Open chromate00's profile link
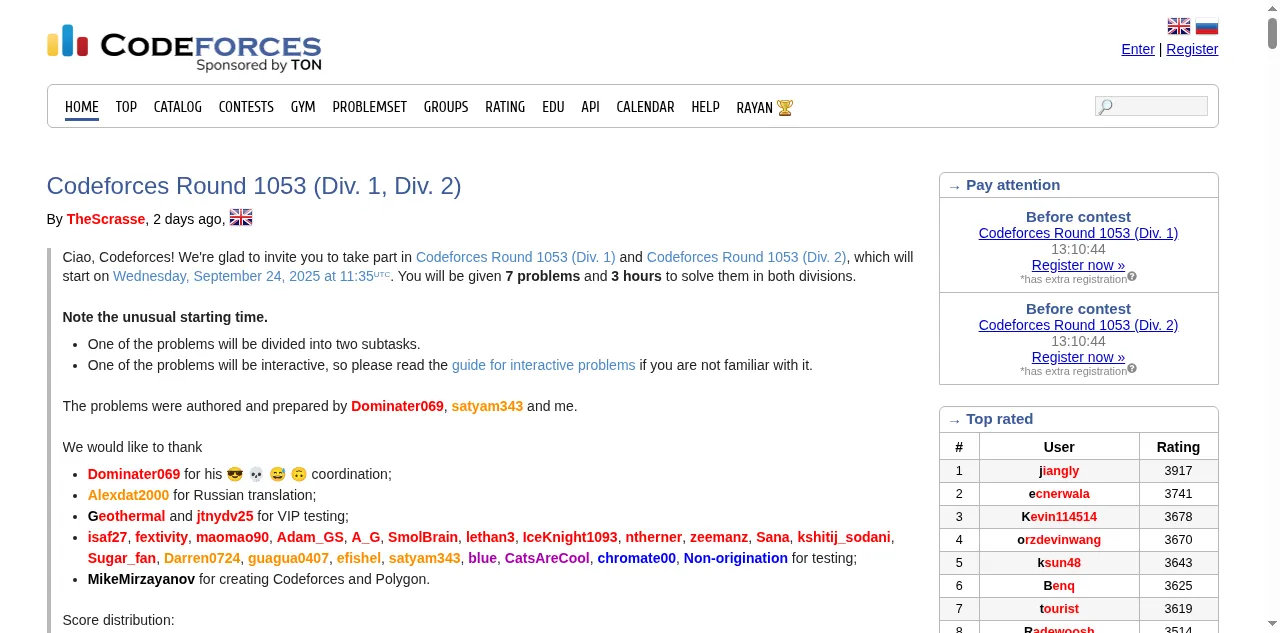The height and width of the screenshot is (633, 1280). 637,558
